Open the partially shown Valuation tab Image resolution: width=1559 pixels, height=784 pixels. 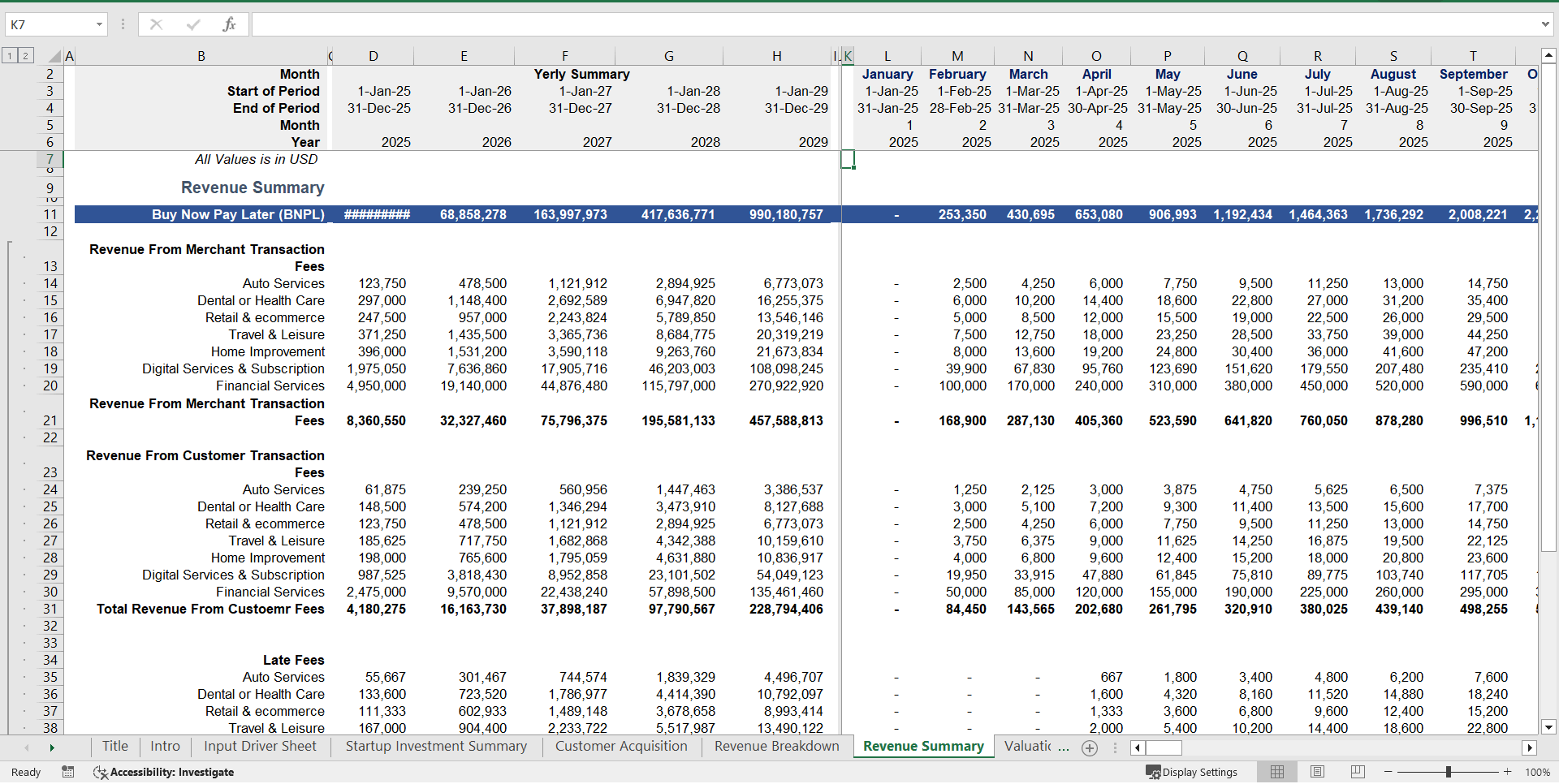1026,747
